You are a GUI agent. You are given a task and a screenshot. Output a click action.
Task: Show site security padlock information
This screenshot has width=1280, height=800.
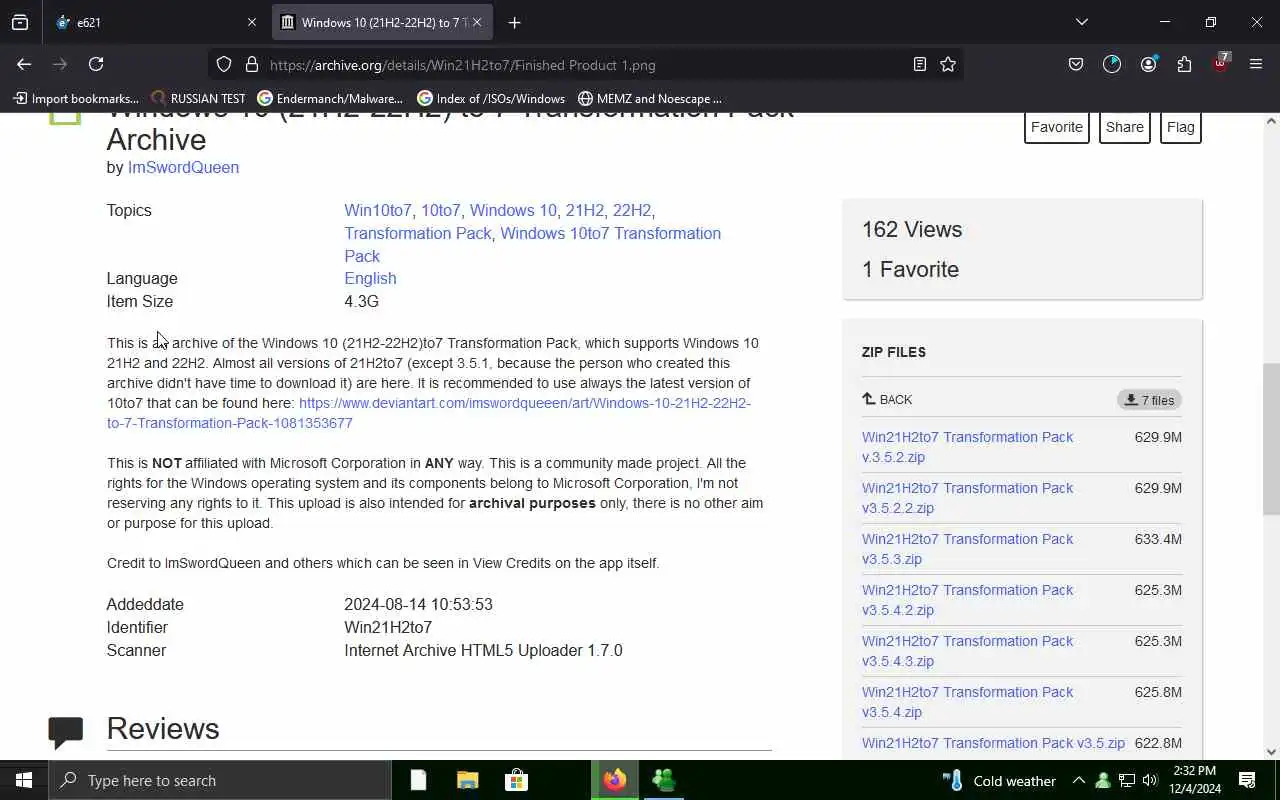[x=251, y=64]
